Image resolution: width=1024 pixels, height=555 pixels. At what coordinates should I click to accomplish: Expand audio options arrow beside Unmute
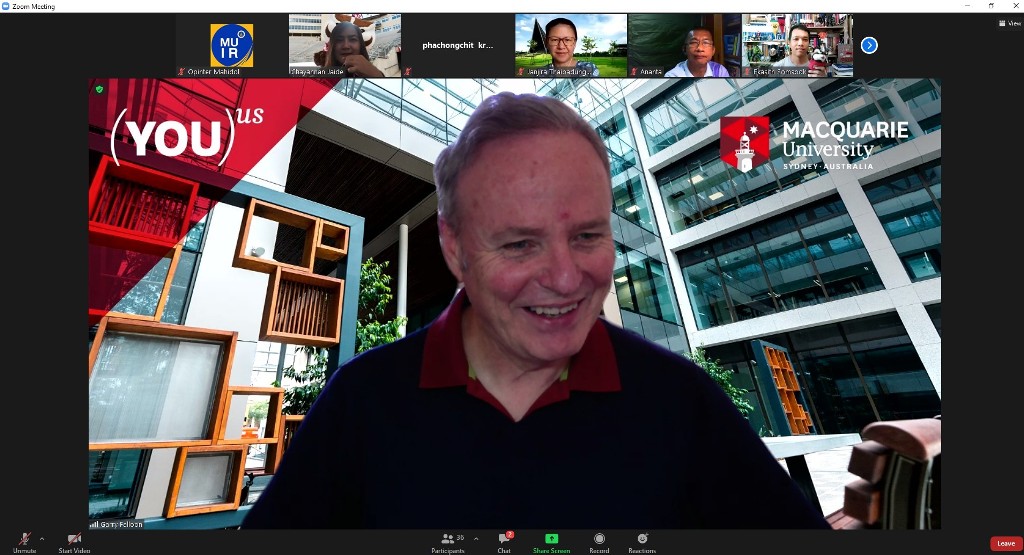pos(41,539)
